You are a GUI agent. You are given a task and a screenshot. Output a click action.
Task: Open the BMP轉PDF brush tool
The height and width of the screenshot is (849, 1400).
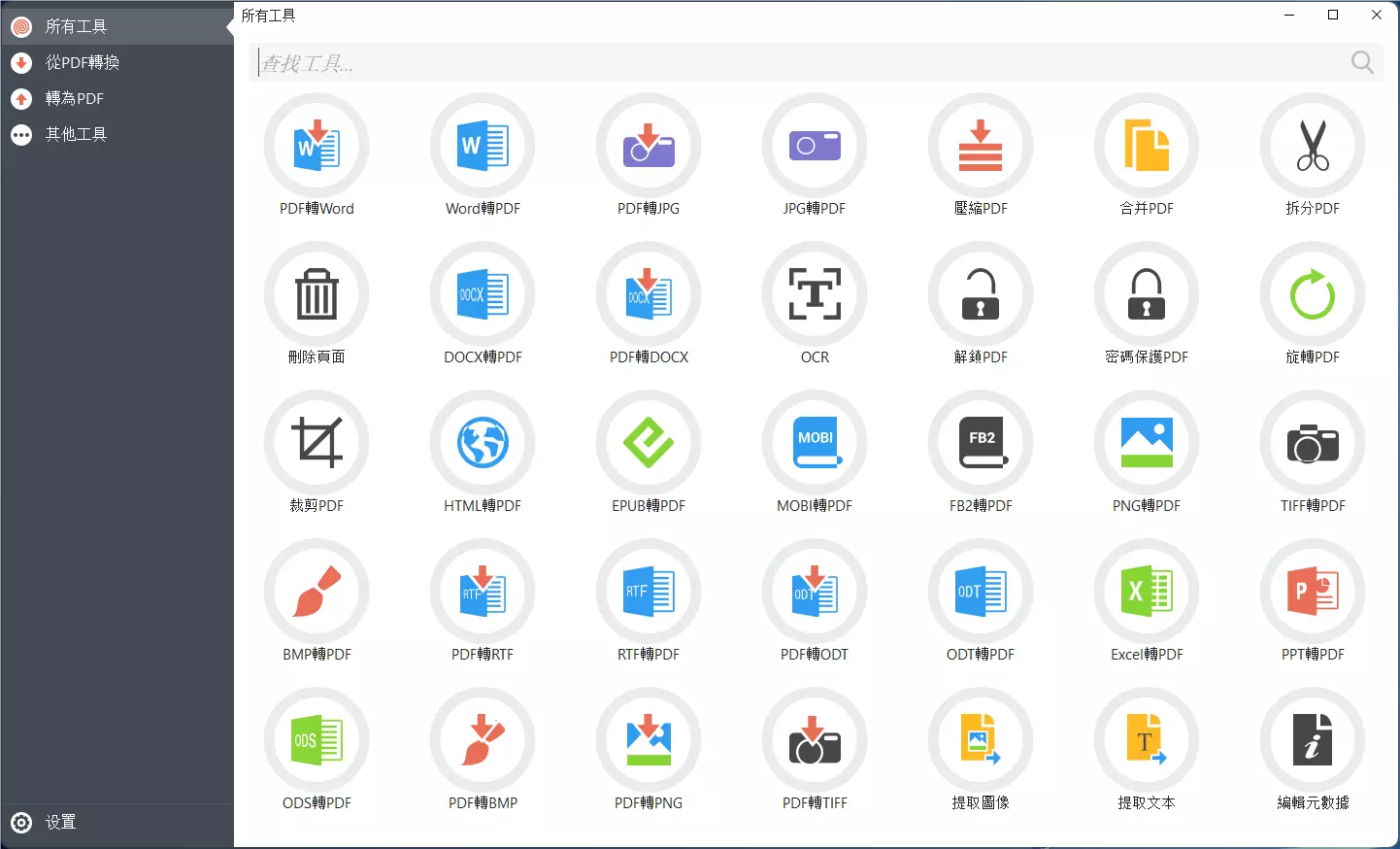(x=317, y=592)
